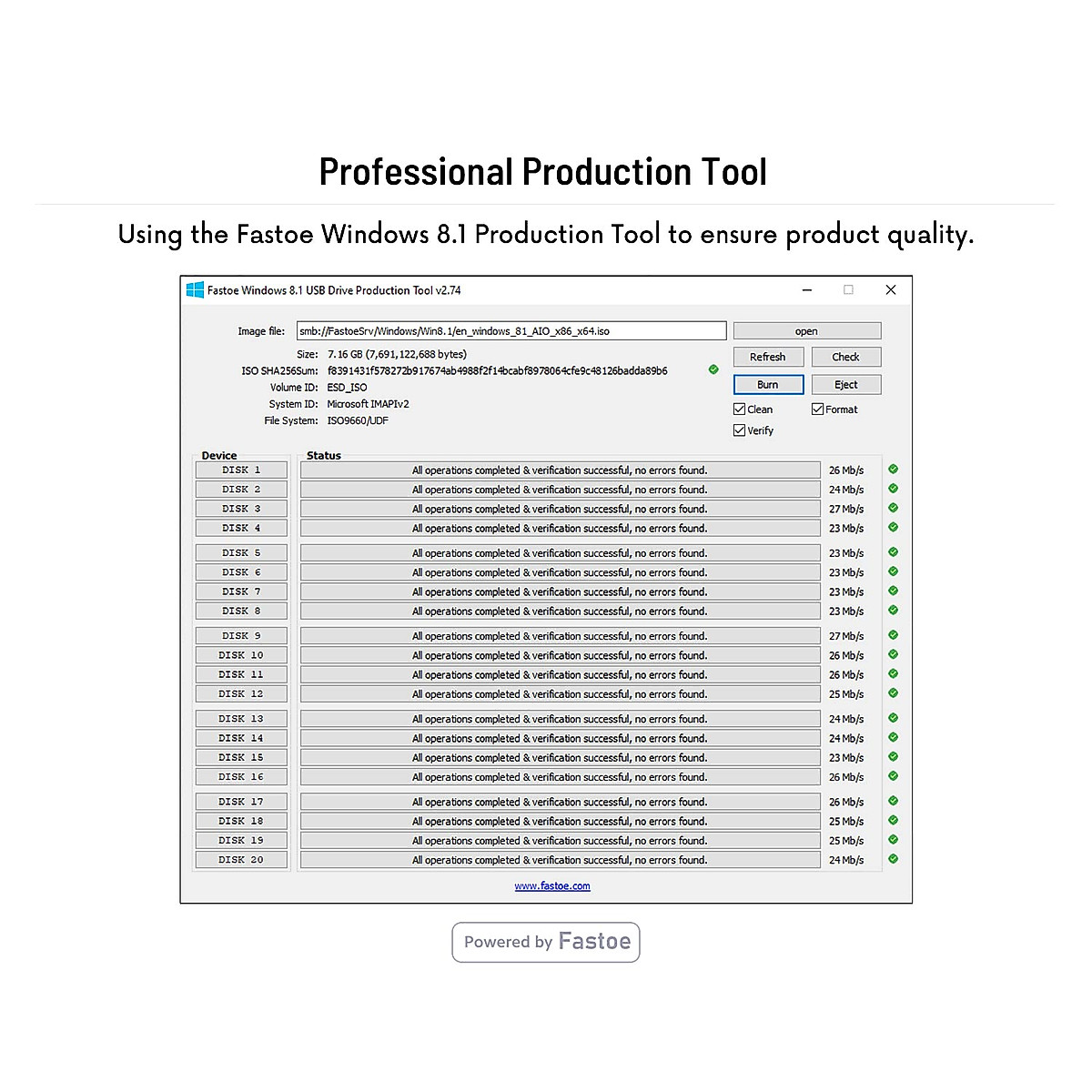This screenshot has height=1092, width=1092.
Task: Click the green status icon for DISK 1
Action: (893, 470)
